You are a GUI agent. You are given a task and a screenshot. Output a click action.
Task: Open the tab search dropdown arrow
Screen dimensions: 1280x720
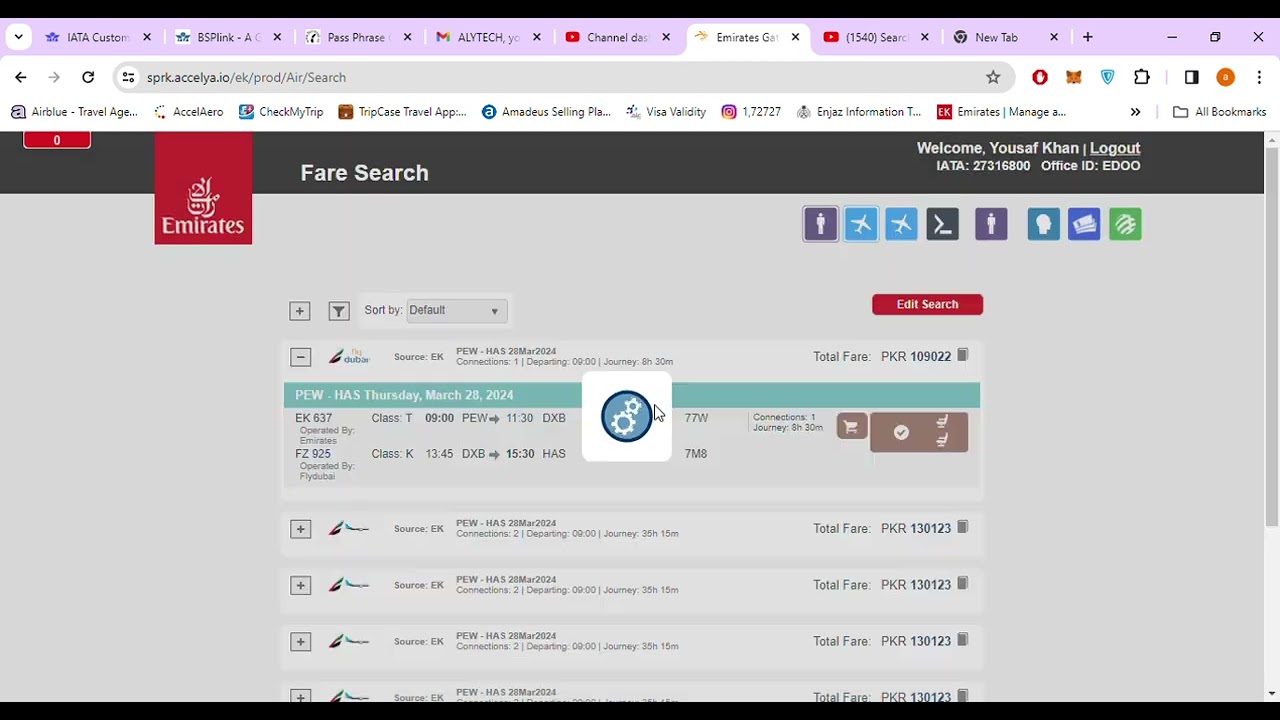click(x=18, y=37)
